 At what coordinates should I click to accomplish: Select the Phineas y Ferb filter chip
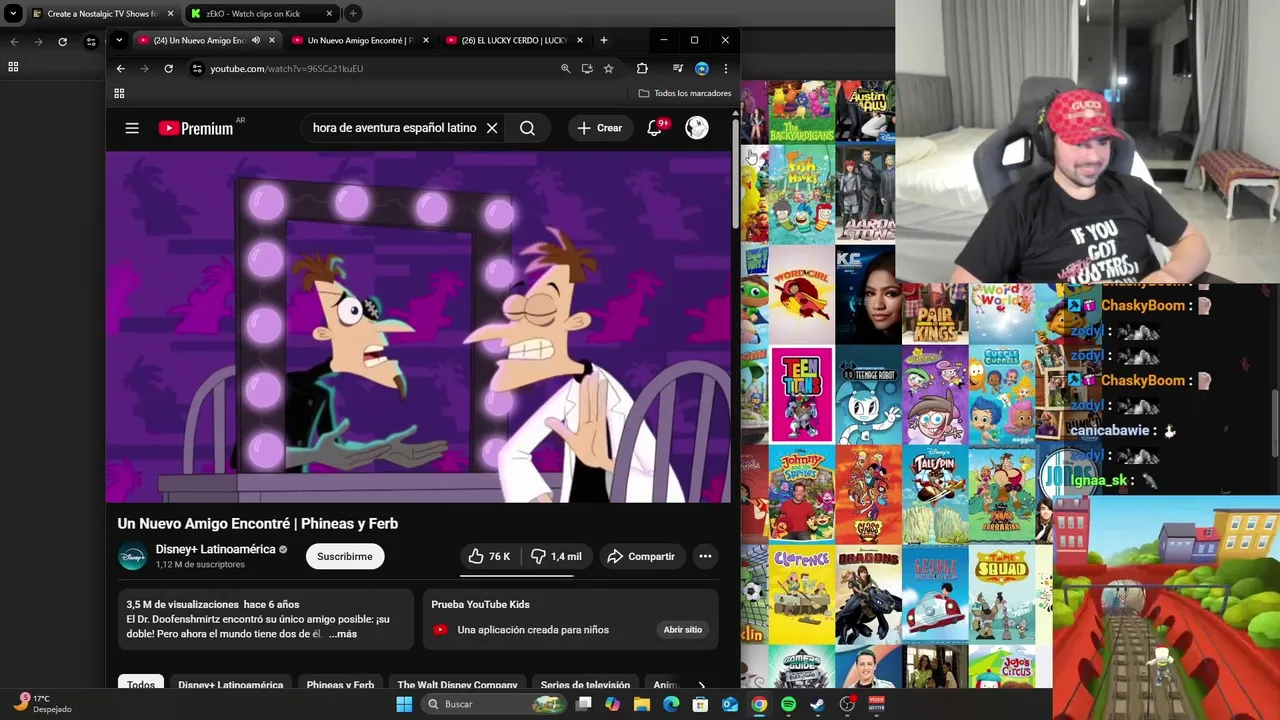(x=340, y=685)
